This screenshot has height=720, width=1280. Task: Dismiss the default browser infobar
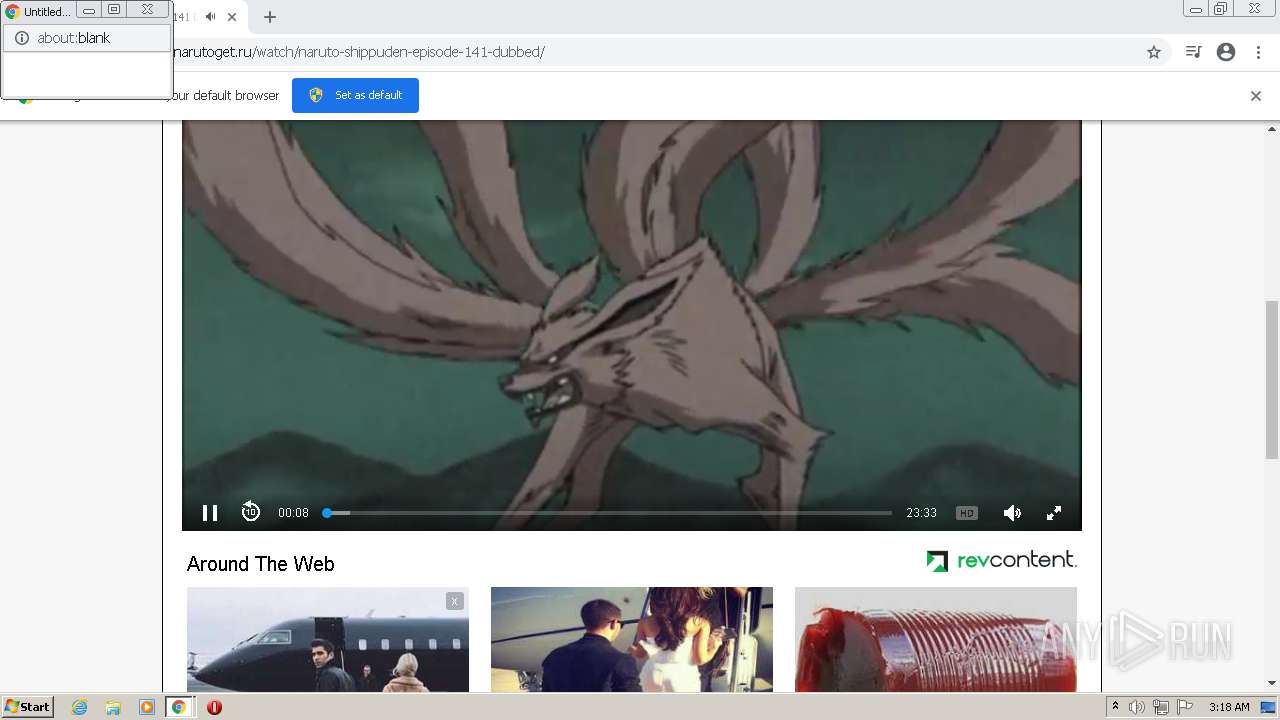1256,96
